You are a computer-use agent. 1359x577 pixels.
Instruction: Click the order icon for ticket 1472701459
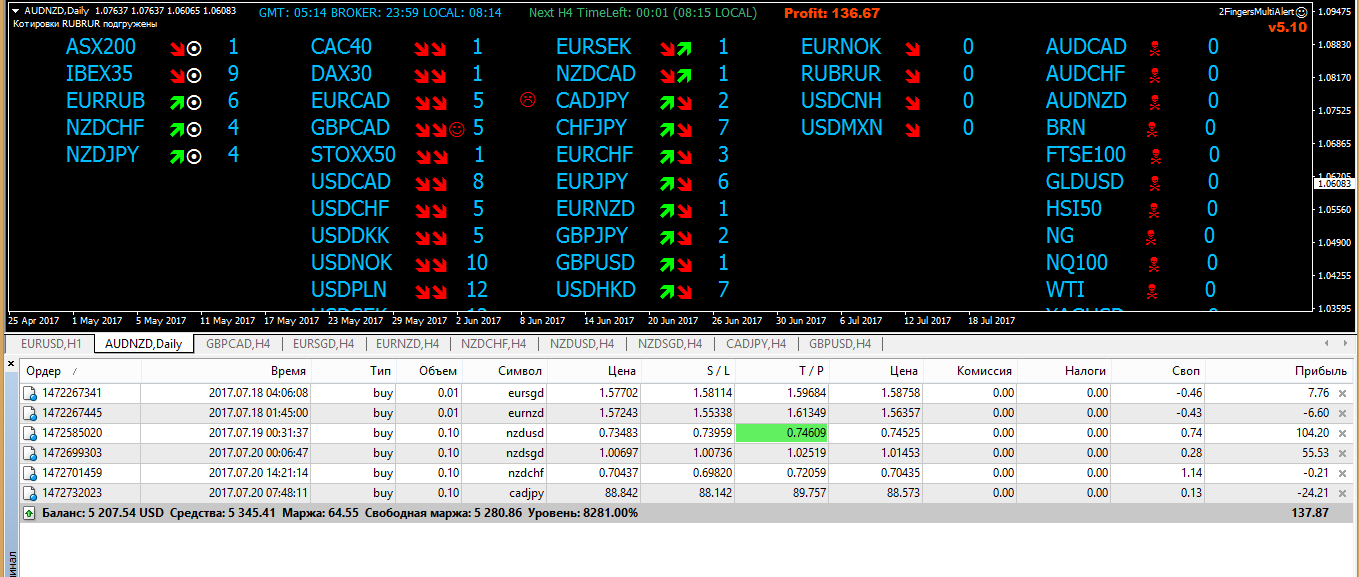coord(30,473)
